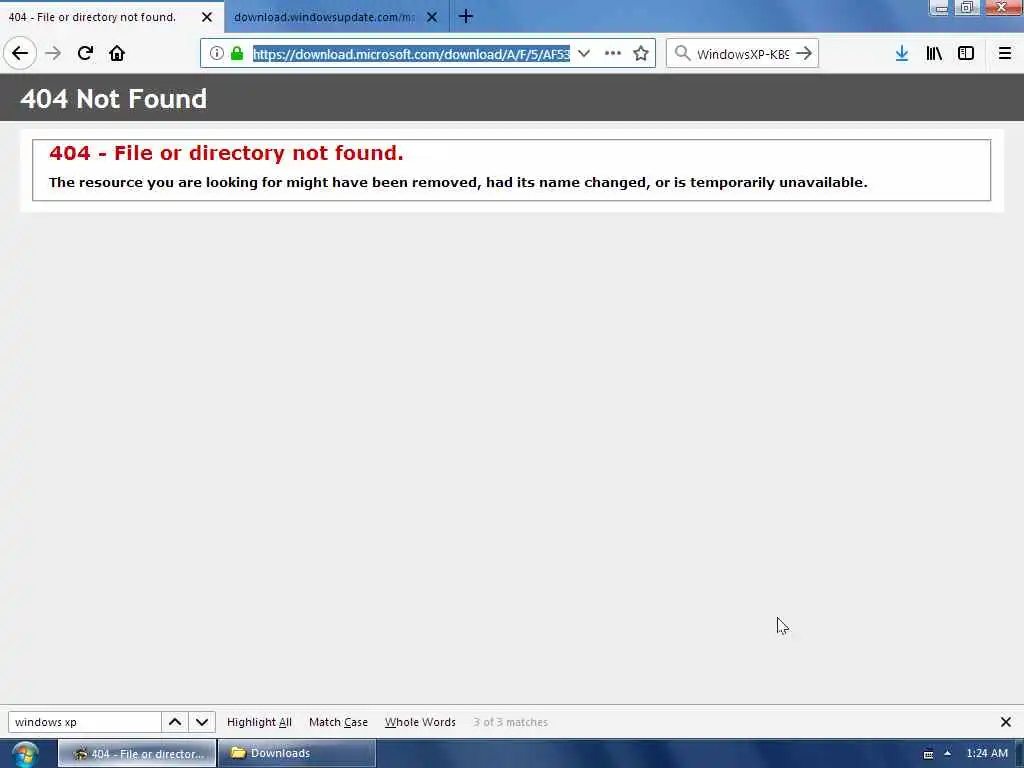Open a new tab with plus
This screenshot has height=768, width=1024.
(466, 16)
